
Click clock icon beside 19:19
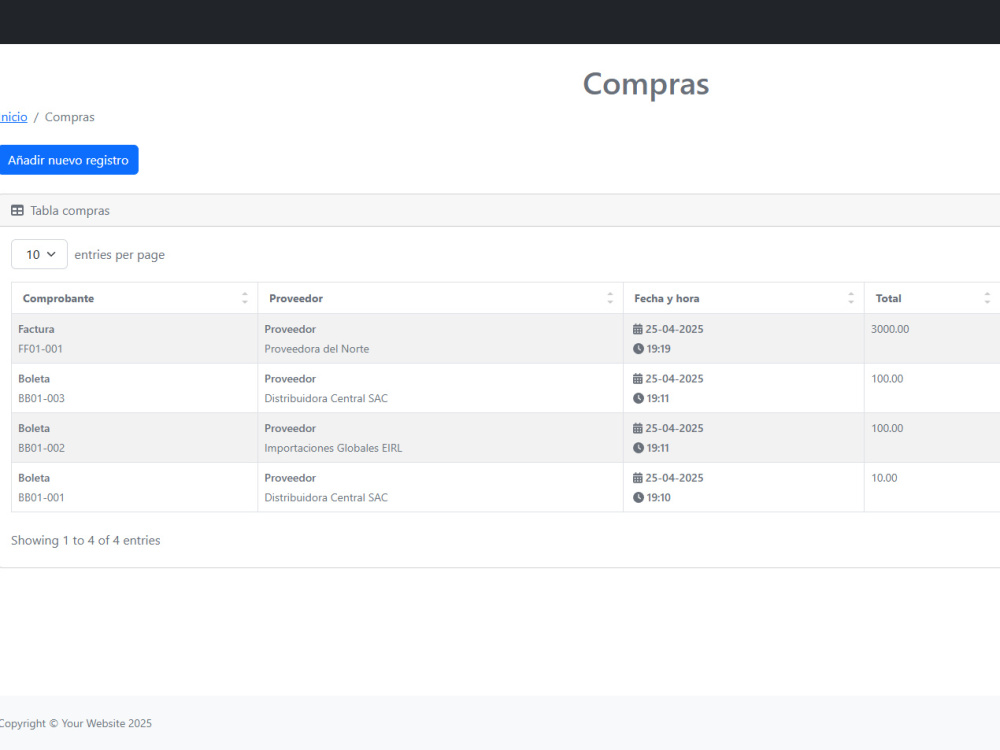(x=638, y=349)
